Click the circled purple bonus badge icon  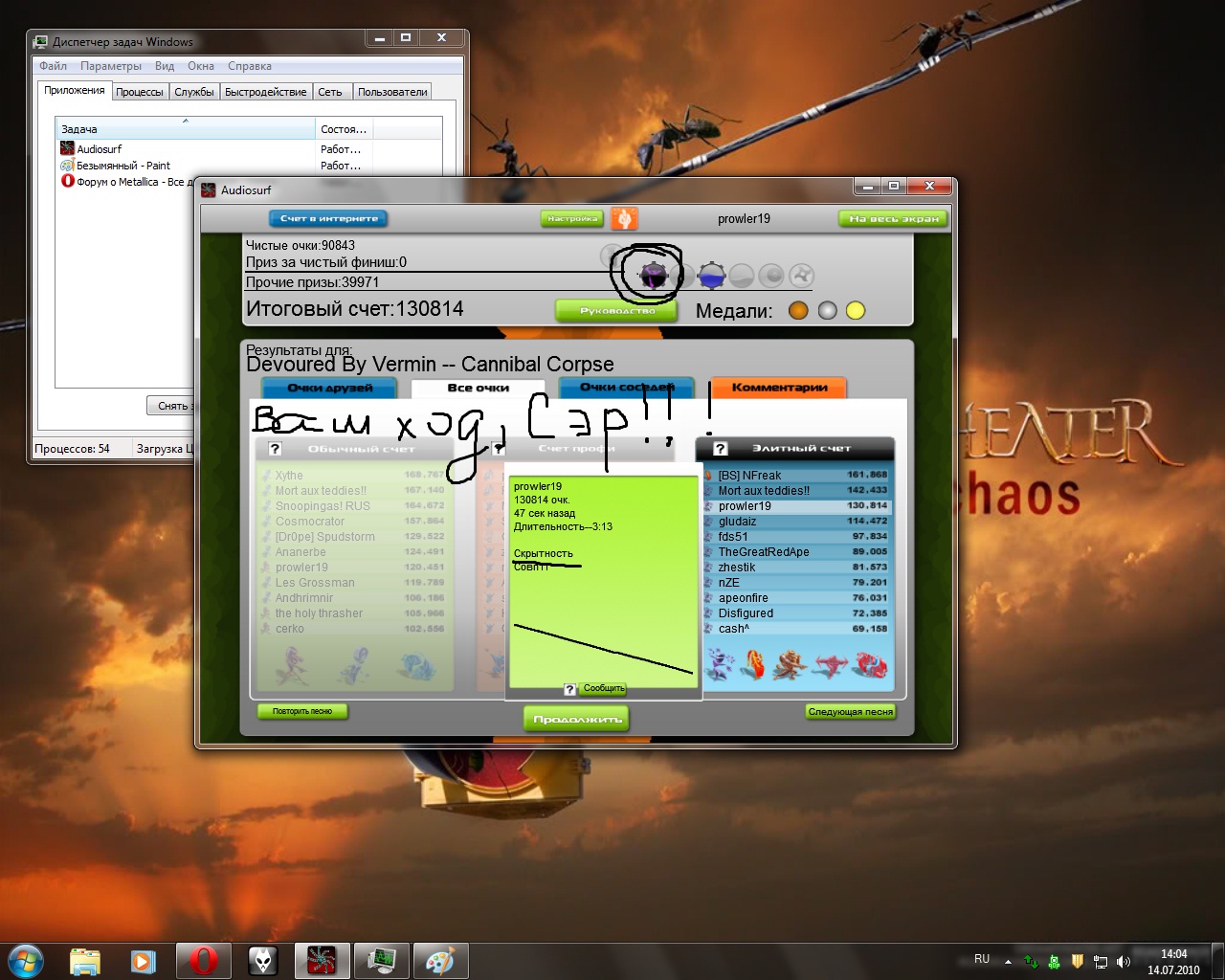[x=653, y=276]
